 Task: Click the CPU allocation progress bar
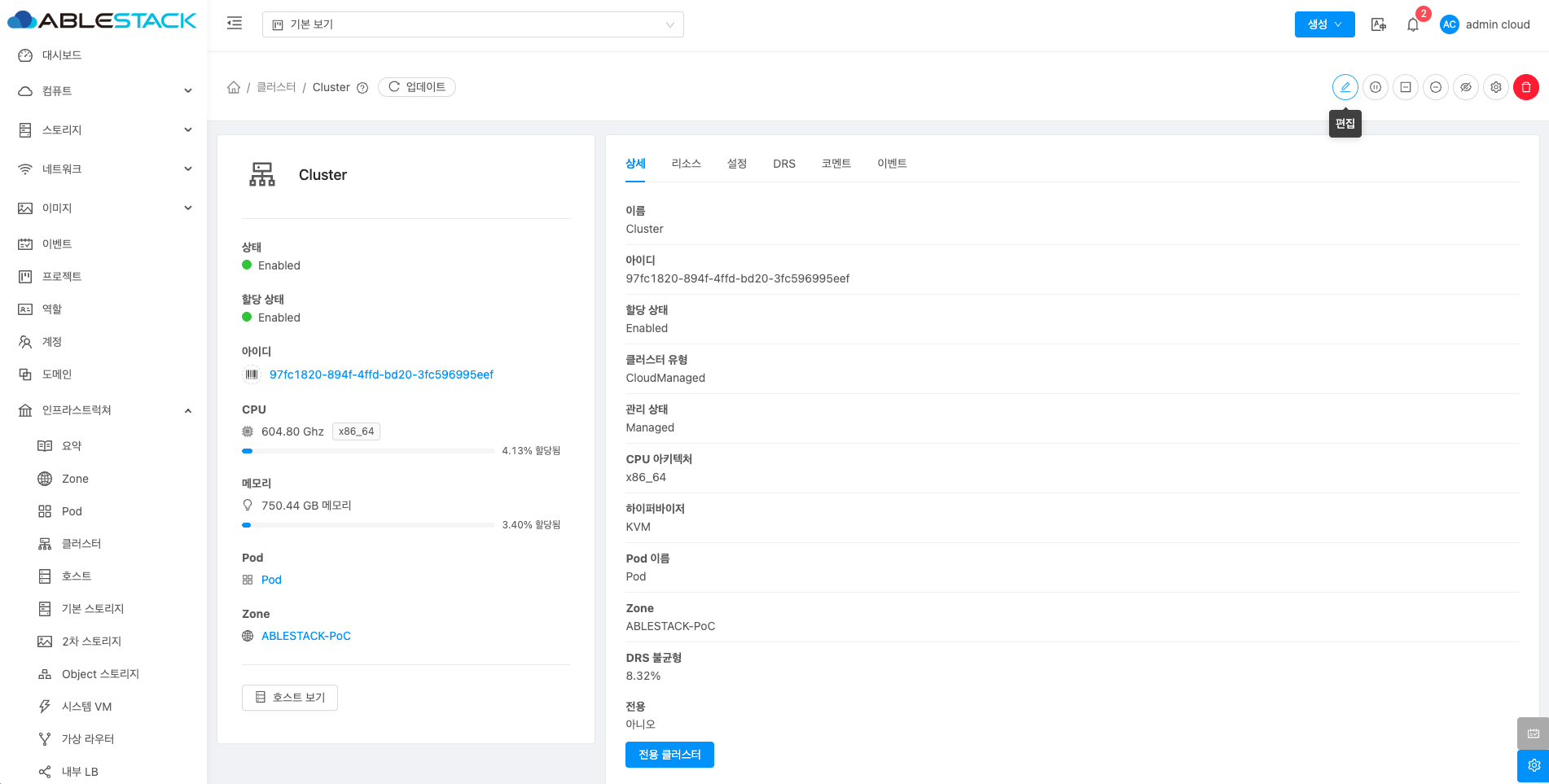coord(368,451)
